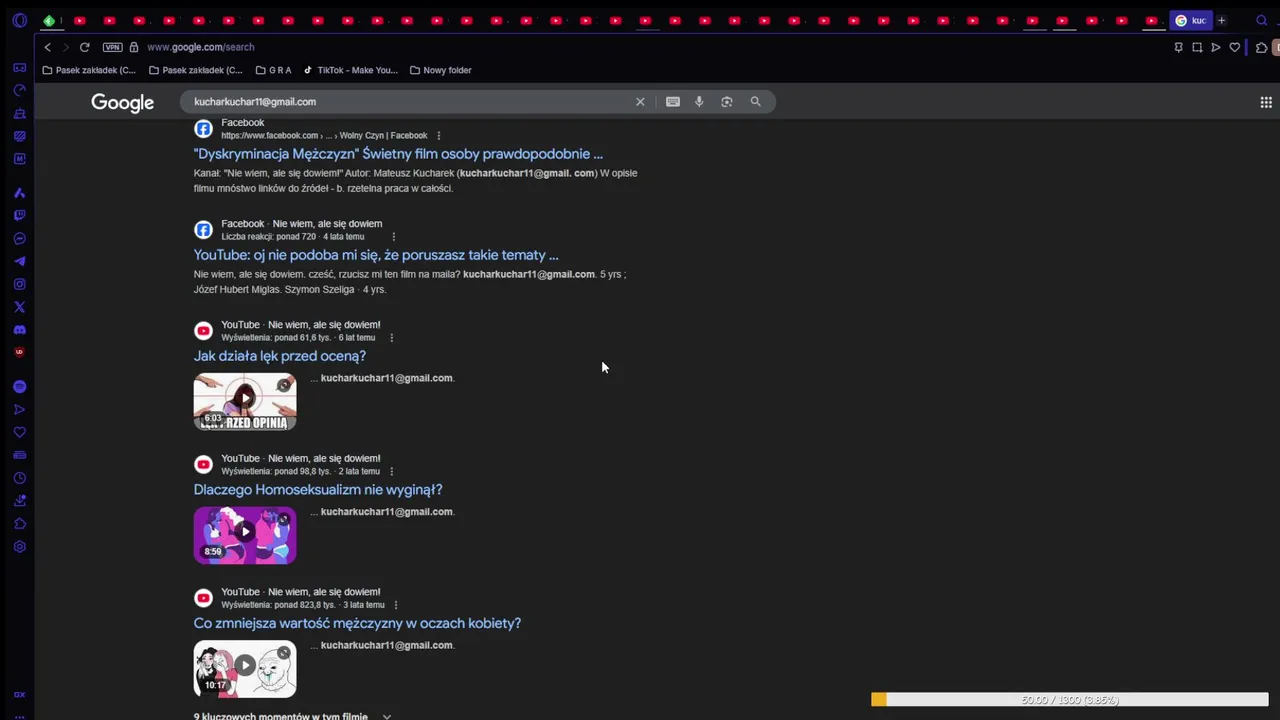Open 'YouTube: oj nie podoba mi się' result
Screen dimensions: 1280x720
click(x=376, y=255)
